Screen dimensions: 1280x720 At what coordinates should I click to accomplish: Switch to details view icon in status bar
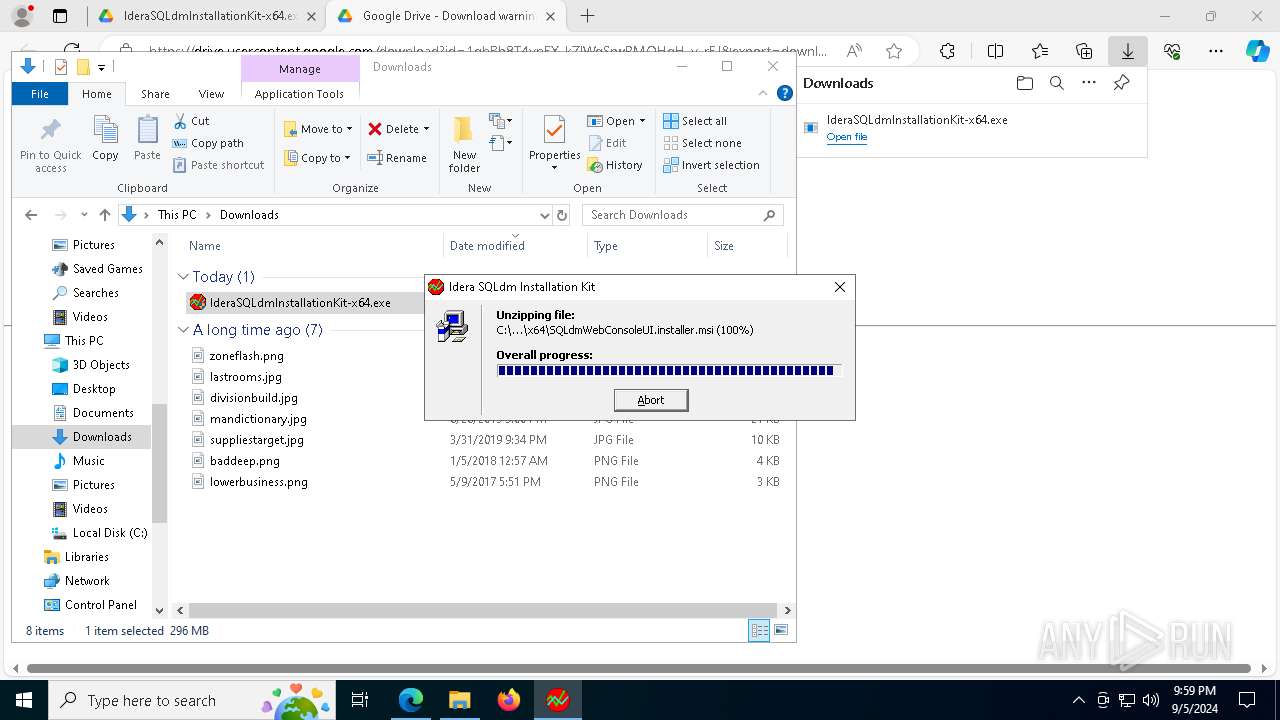pyautogui.click(x=759, y=631)
